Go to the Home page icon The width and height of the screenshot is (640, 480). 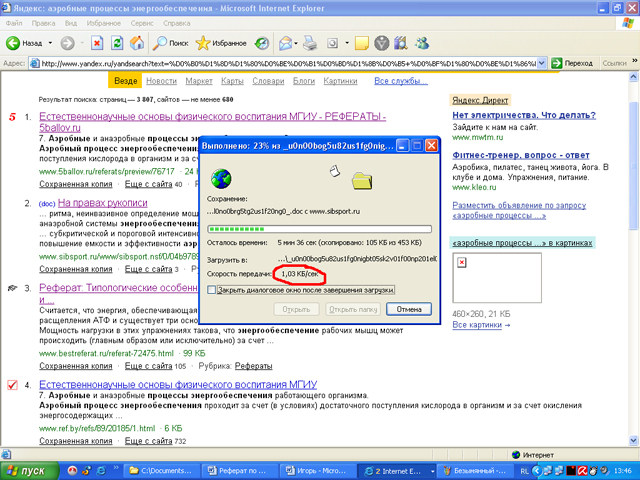pyautogui.click(x=137, y=43)
